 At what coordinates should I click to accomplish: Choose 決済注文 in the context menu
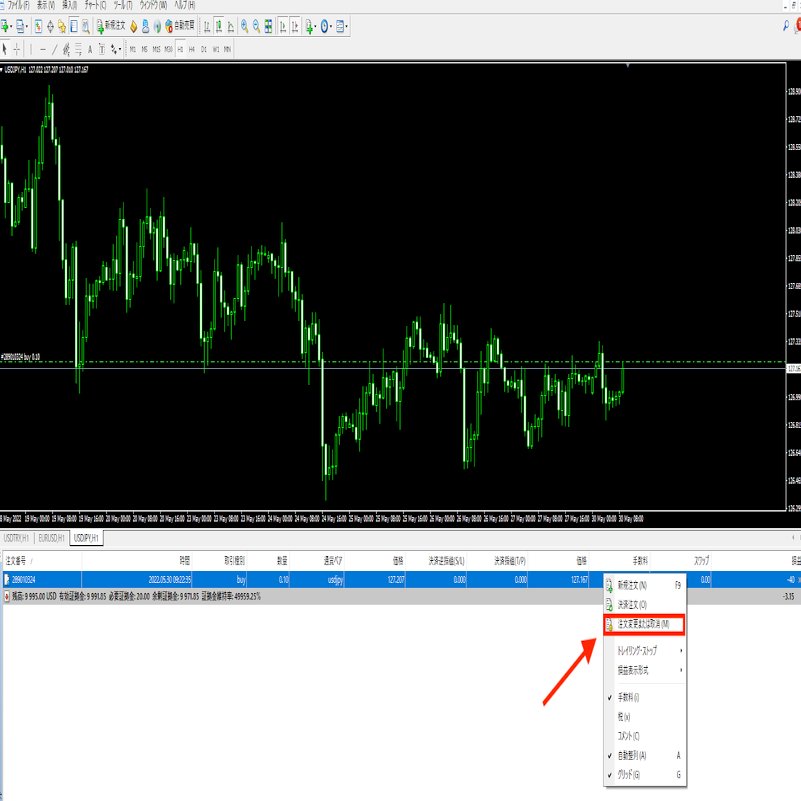click(x=645, y=605)
